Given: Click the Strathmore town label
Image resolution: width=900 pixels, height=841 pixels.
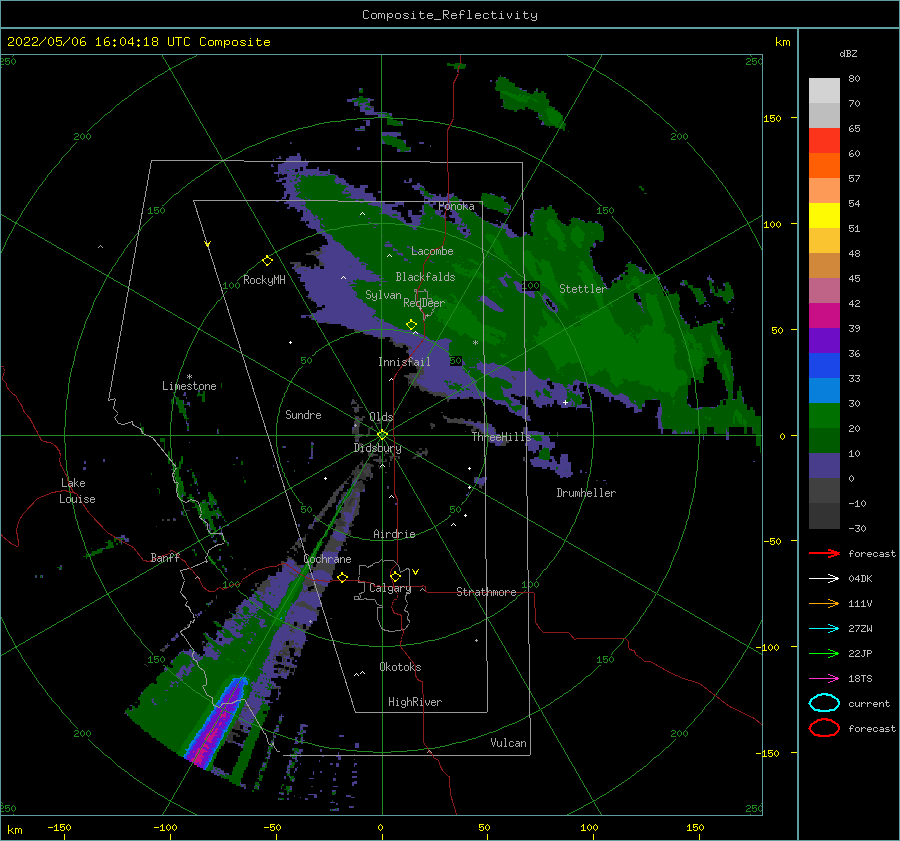Looking at the screenshot, I should pos(486,592).
